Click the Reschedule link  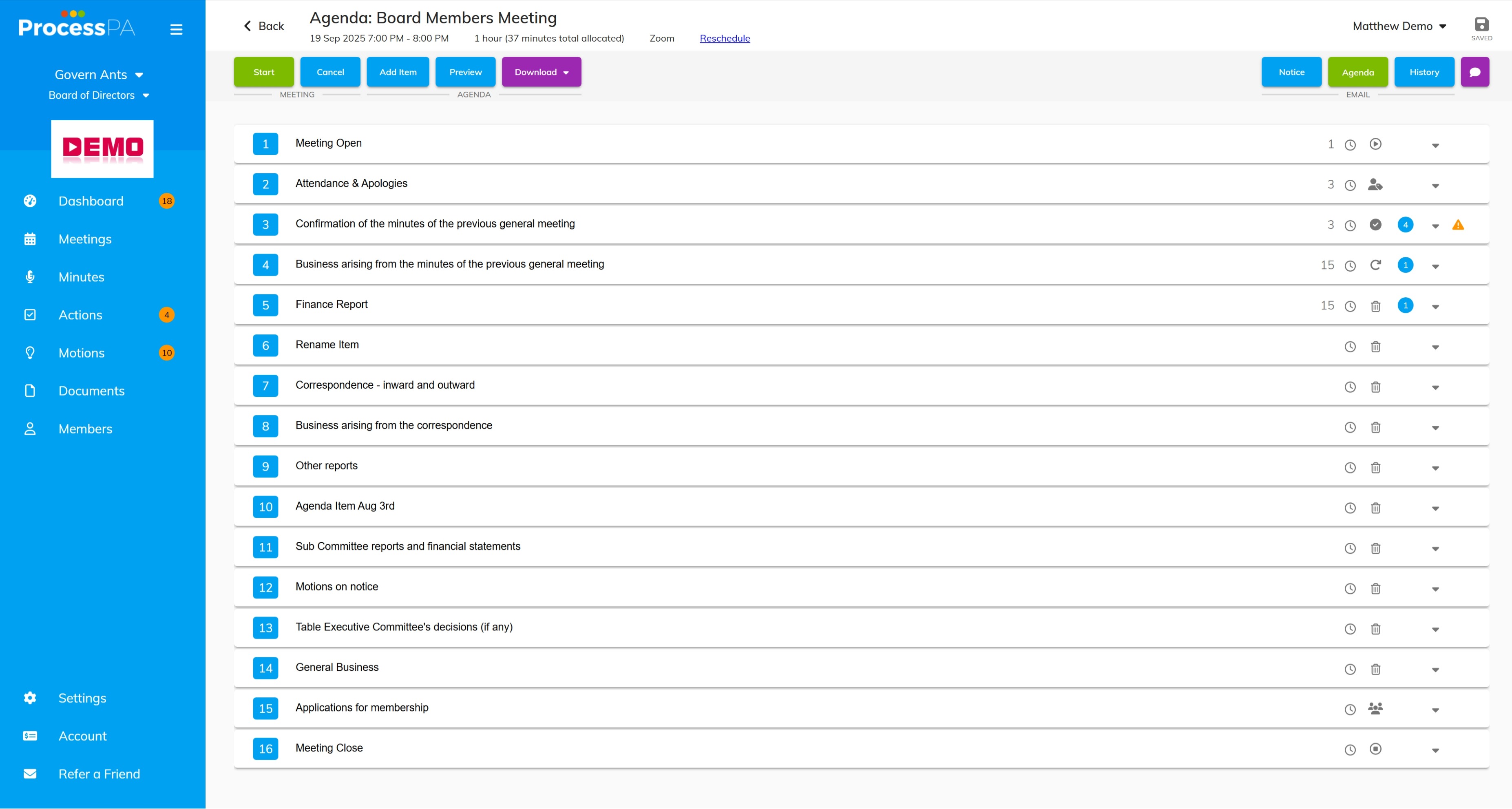pyautogui.click(x=724, y=38)
